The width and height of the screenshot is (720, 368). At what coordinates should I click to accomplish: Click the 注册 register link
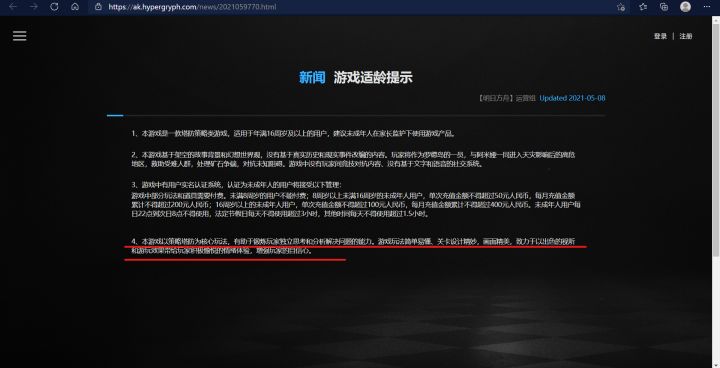686,36
